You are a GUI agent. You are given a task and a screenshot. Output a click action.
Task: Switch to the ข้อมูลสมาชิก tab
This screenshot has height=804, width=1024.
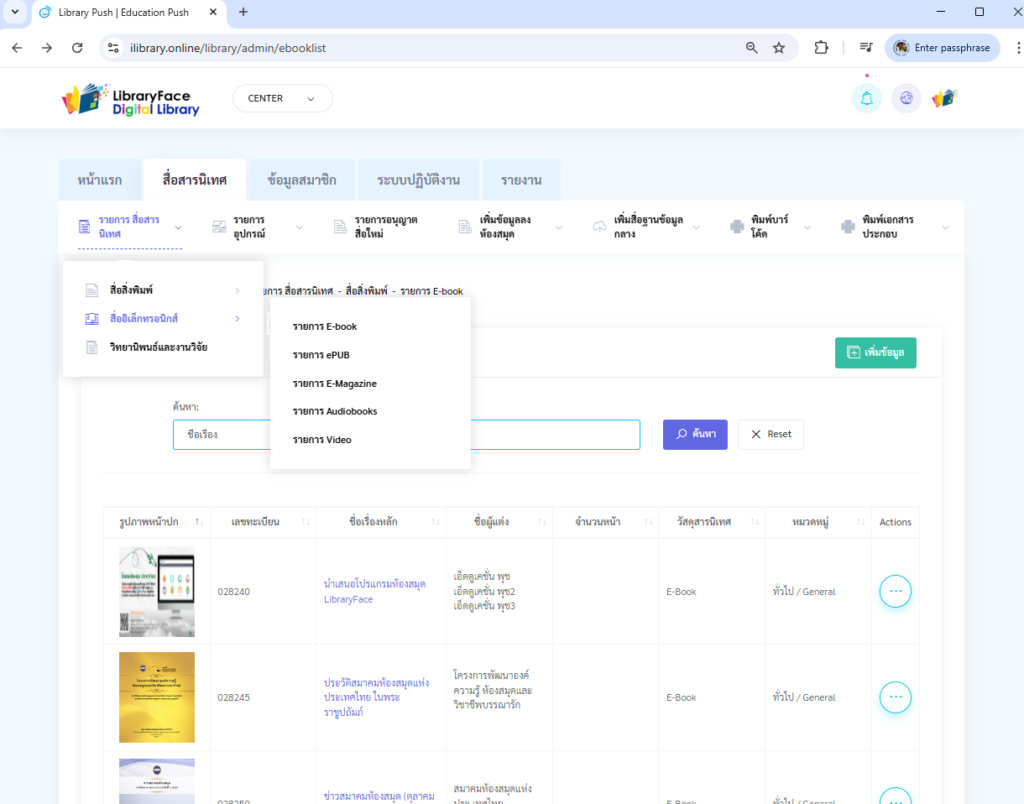[302, 181]
